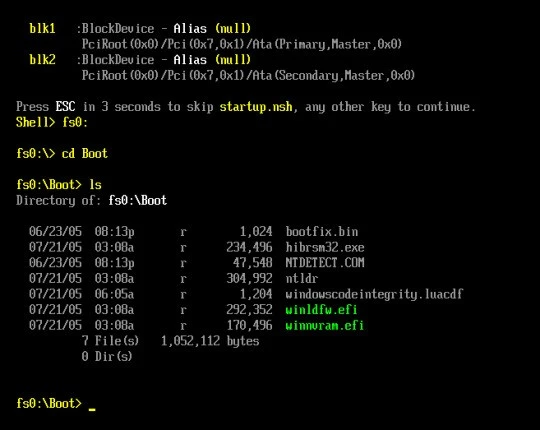
Task: Click the blk2 device label
Action: 42,60
